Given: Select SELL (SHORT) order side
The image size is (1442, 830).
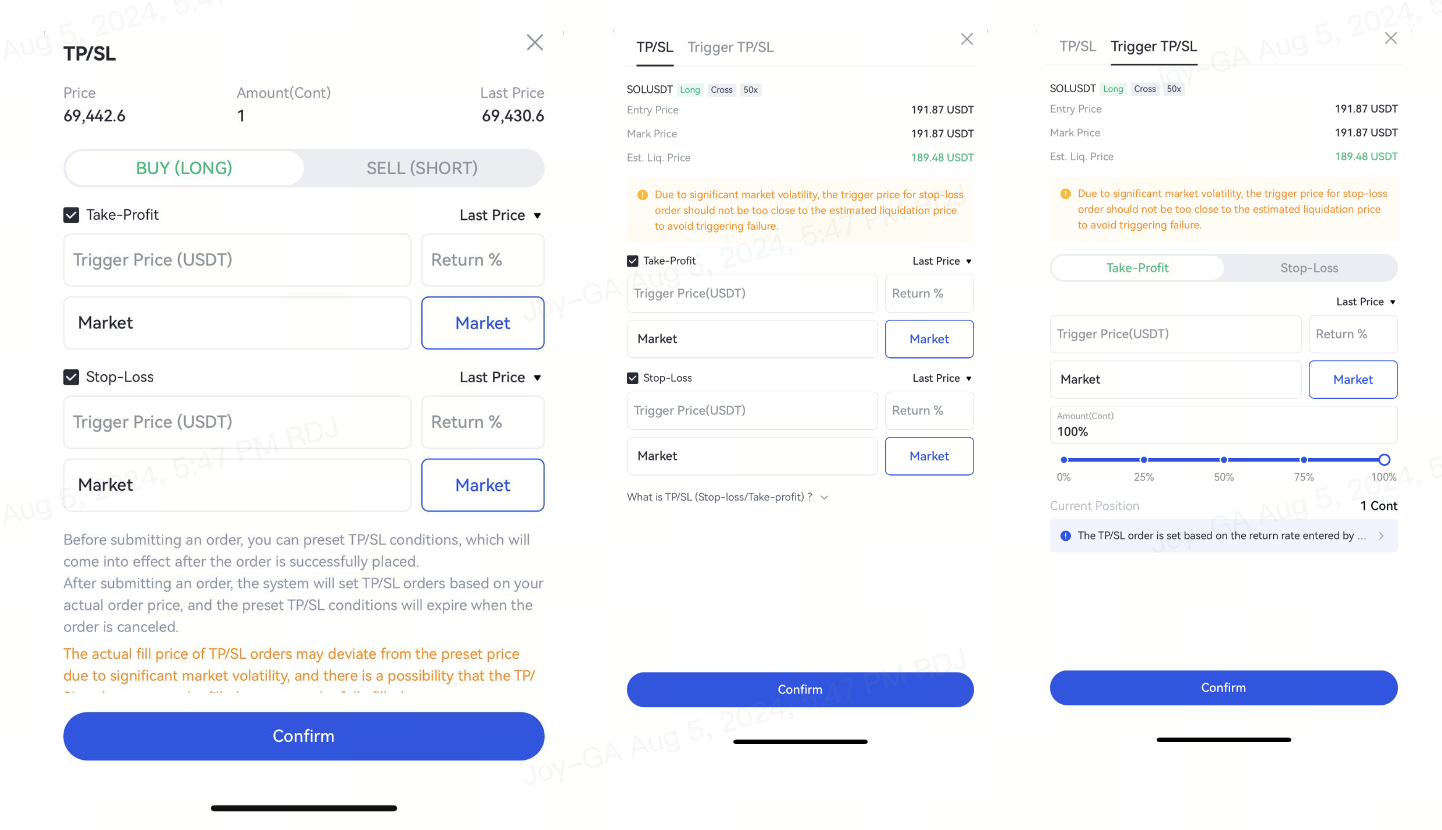Looking at the screenshot, I should tap(422, 168).
